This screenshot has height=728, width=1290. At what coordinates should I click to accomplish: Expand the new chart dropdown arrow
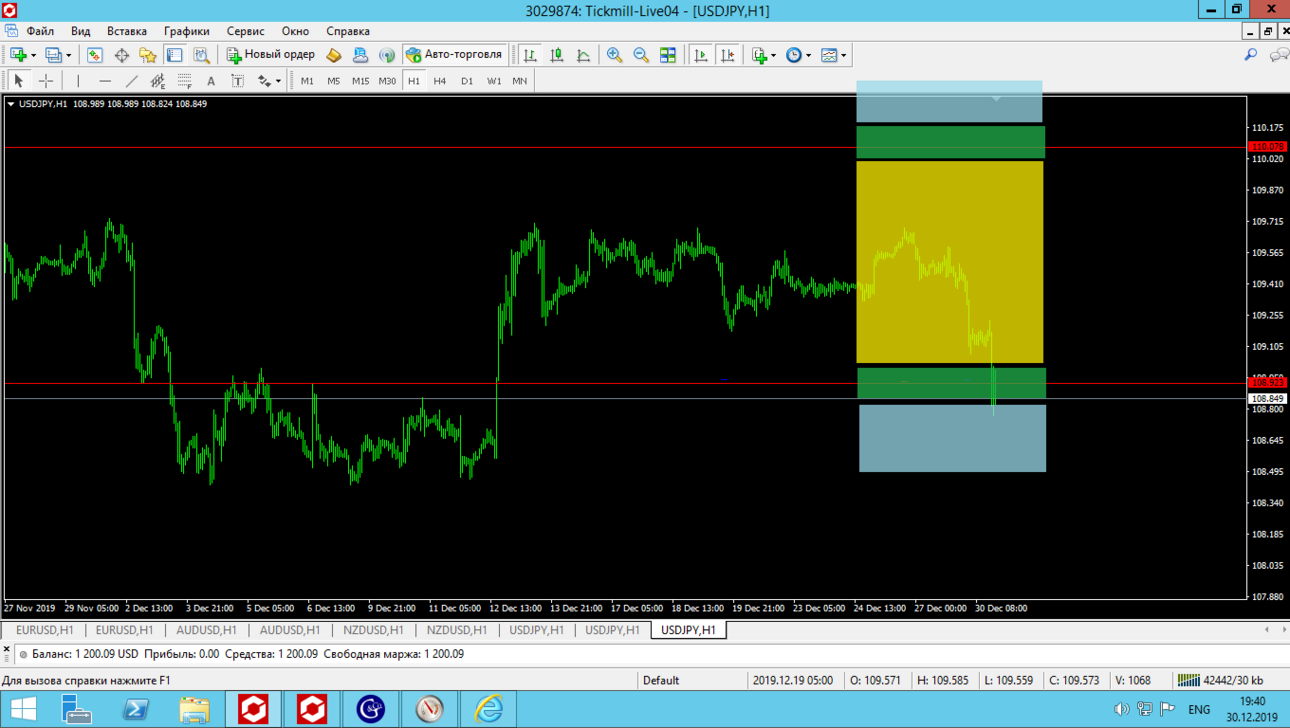pyautogui.click(x=34, y=56)
